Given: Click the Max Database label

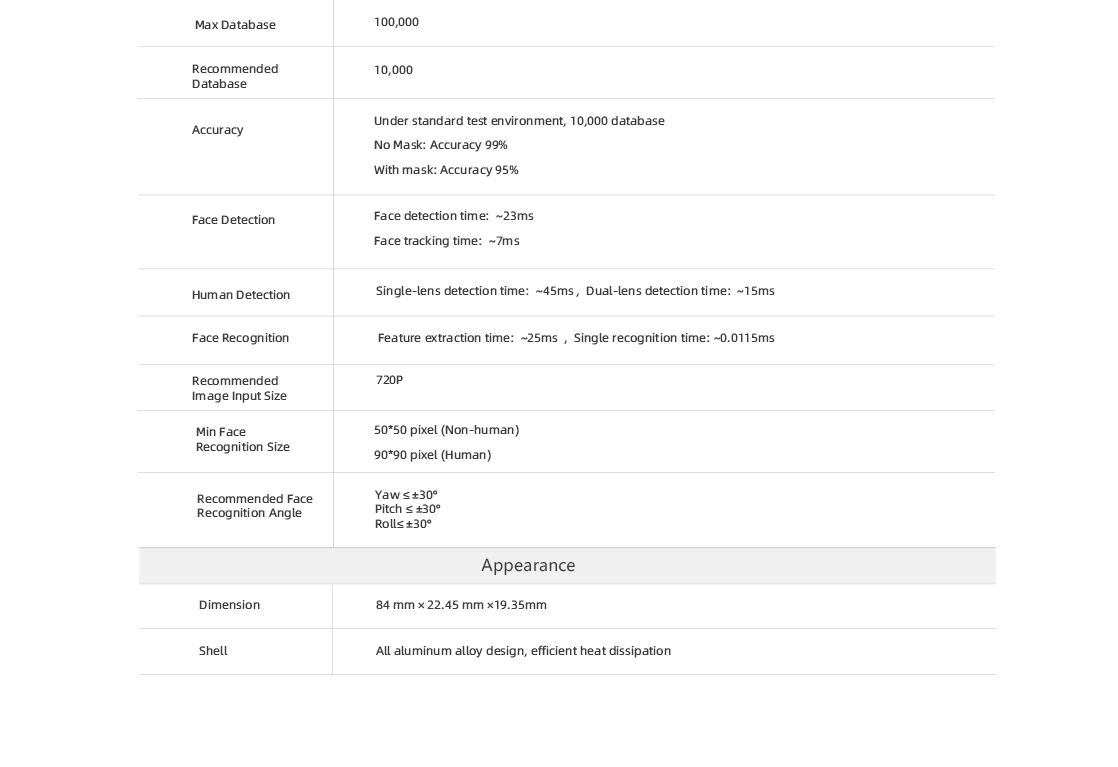Looking at the screenshot, I should tap(235, 25).
